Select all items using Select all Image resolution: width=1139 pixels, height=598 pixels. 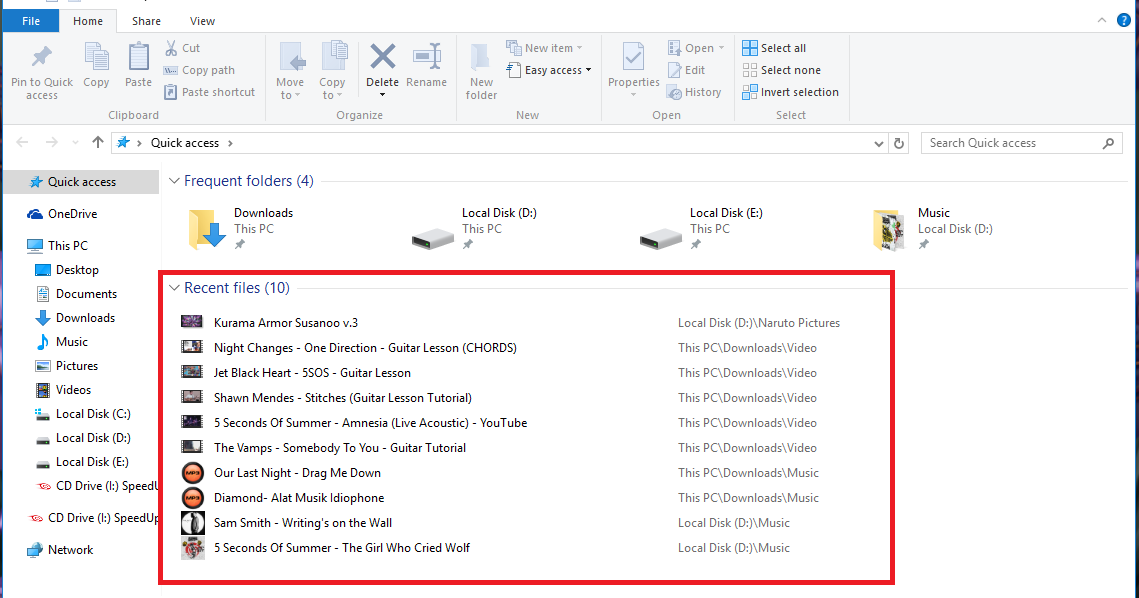[776, 47]
